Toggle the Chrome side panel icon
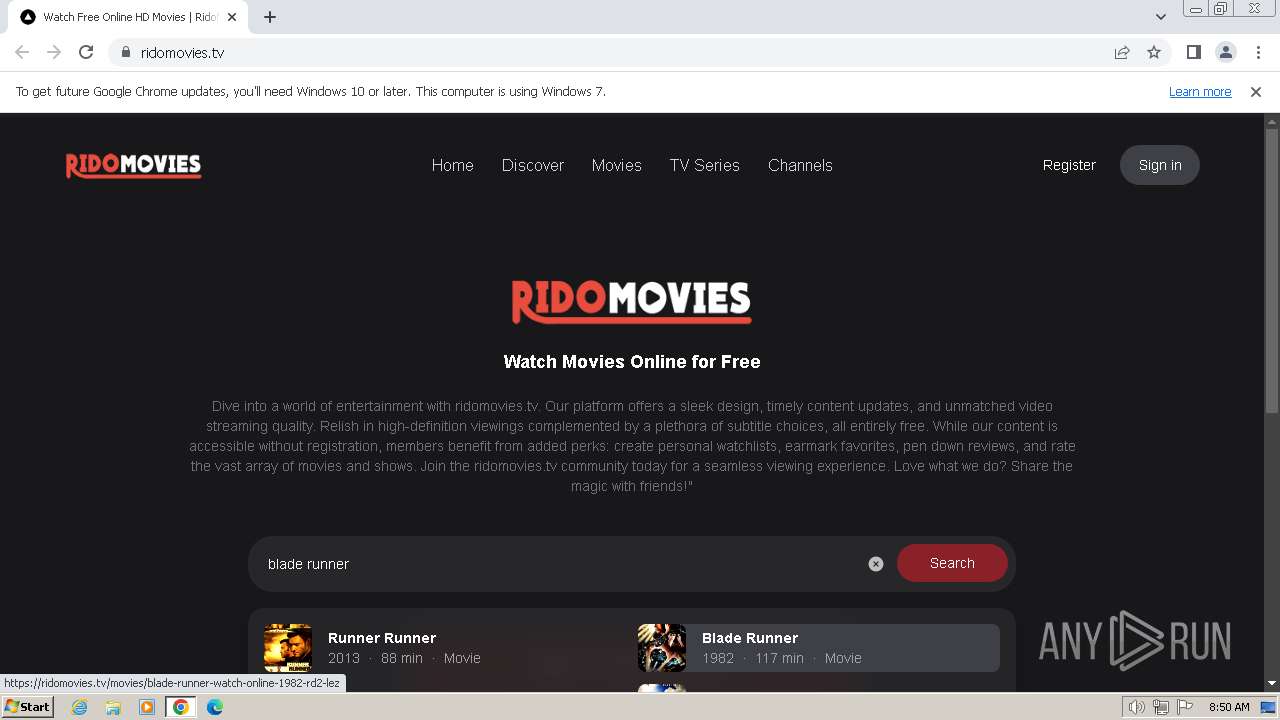The height and width of the screenshot is (720, 1280). (x=1193, y=52)
